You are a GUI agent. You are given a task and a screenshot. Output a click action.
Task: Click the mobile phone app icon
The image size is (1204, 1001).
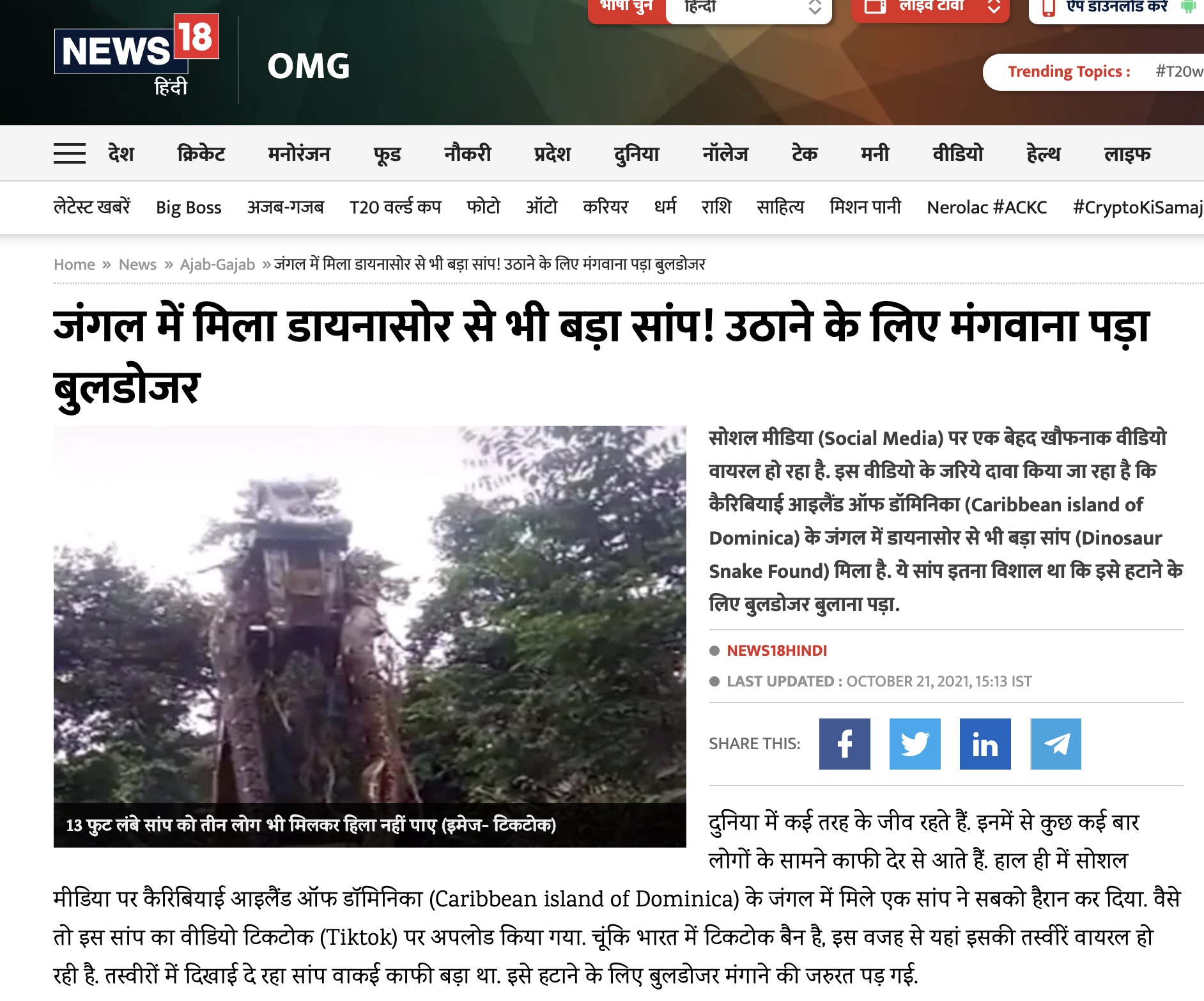[1049, 7]
